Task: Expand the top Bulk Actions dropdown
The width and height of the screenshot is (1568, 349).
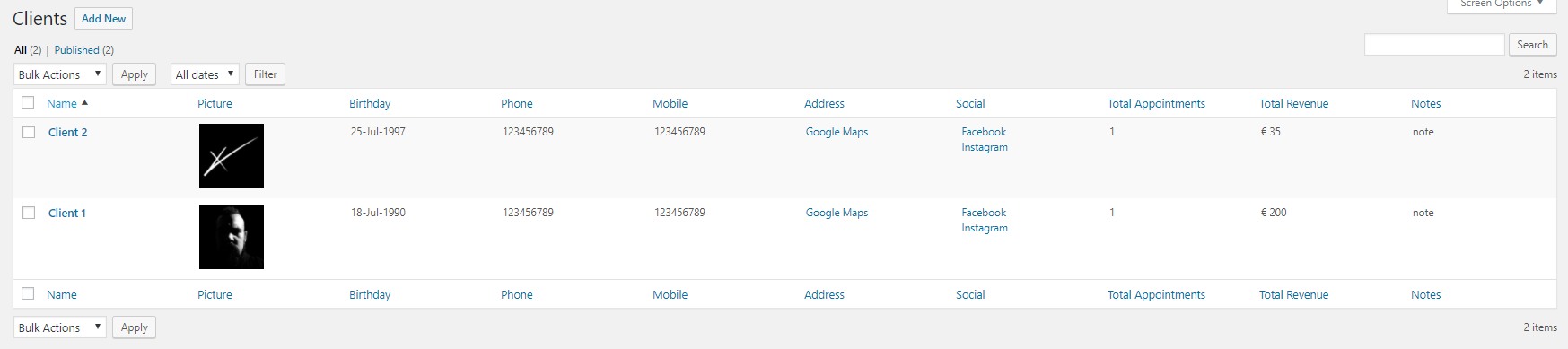Action: pos(60,74)
